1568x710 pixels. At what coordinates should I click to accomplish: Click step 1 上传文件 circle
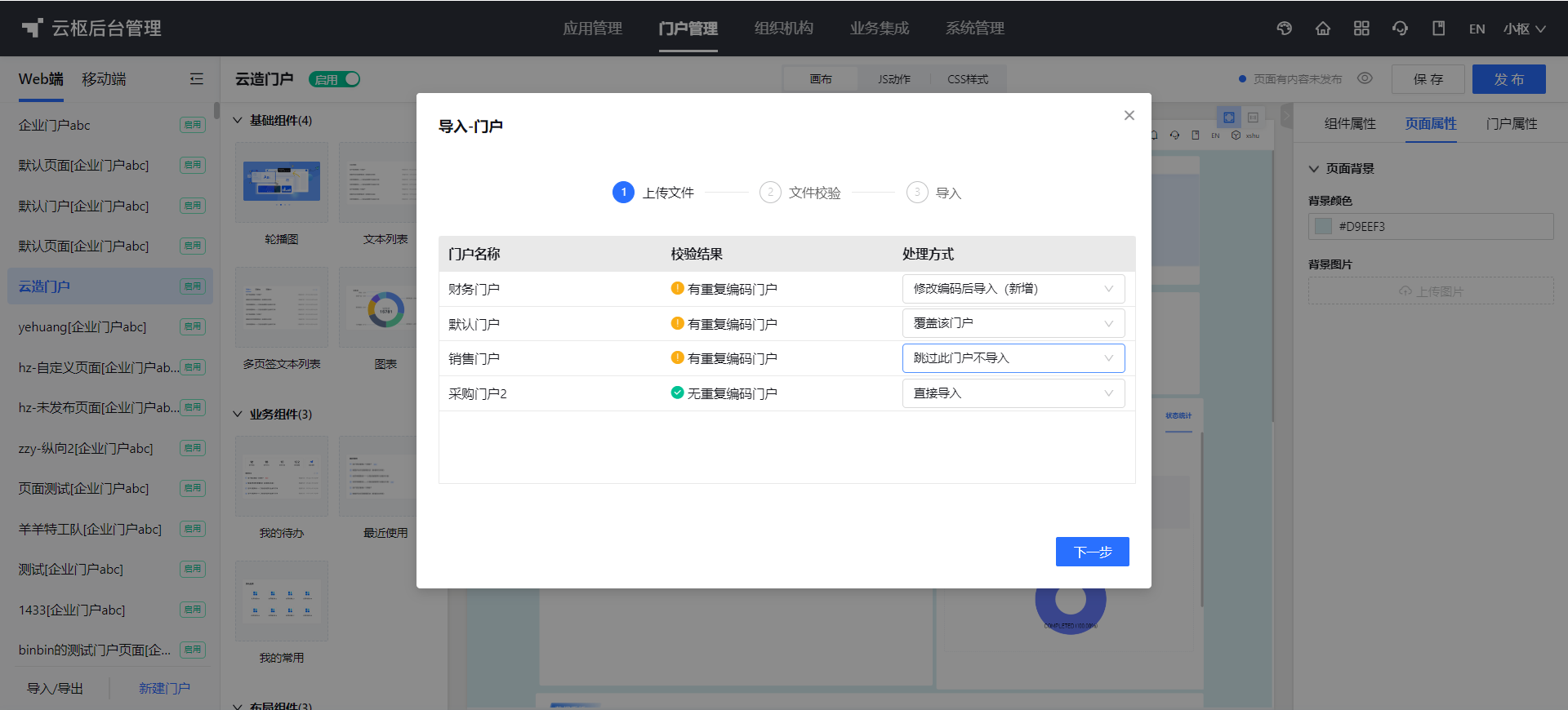tap(623, 193)
